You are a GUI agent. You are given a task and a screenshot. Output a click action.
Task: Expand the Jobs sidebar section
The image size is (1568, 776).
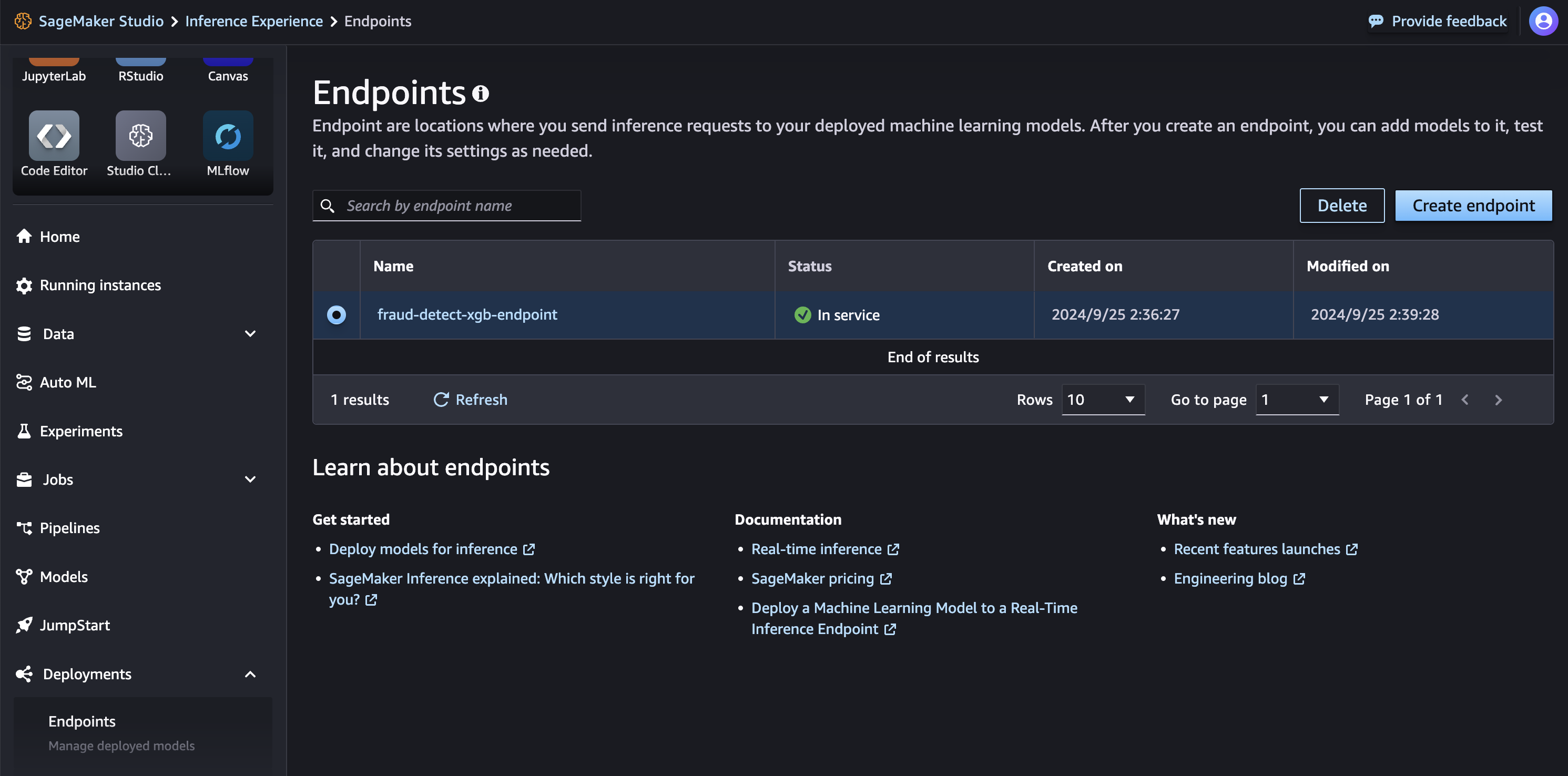(x=250, y=479)
